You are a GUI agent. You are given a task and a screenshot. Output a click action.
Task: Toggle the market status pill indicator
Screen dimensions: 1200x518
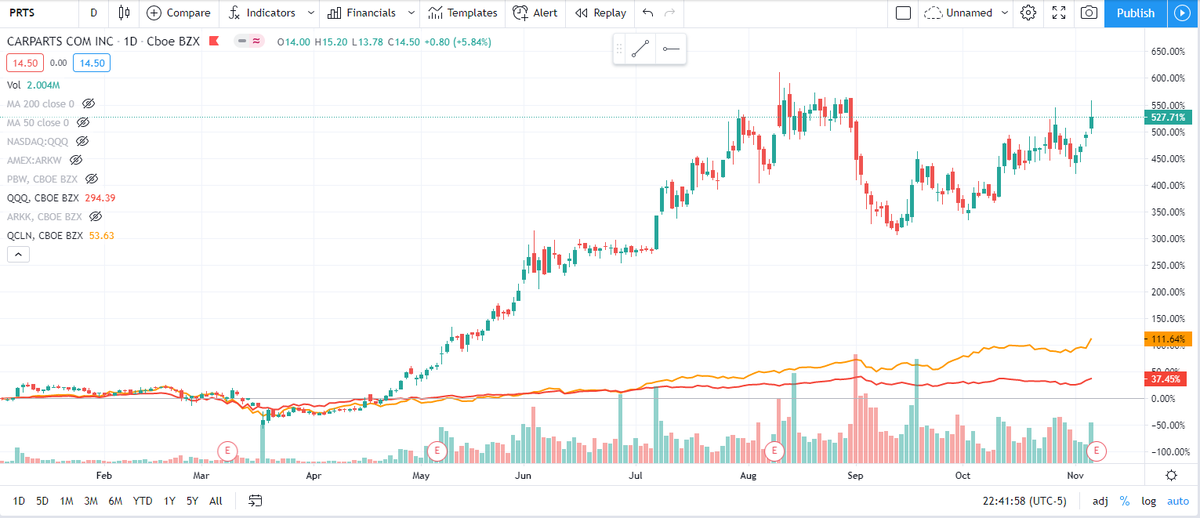pos(248,41)
